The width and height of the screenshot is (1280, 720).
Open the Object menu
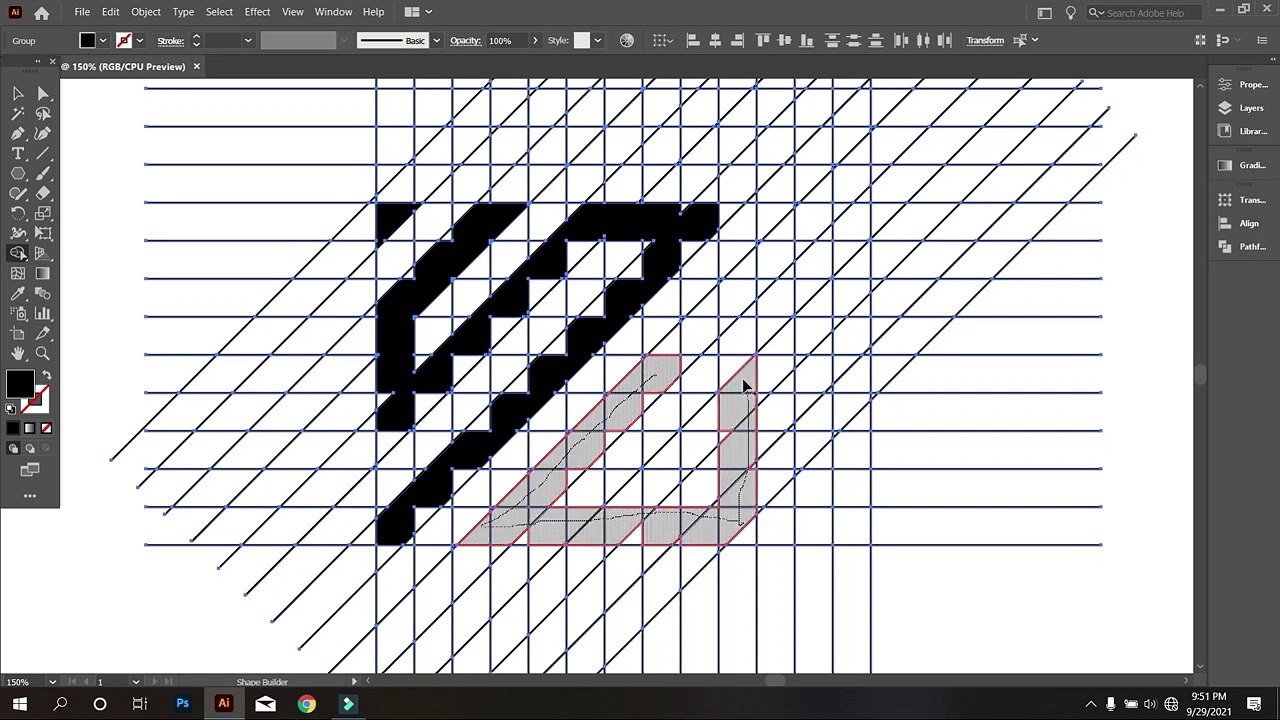tap(146, 12)
